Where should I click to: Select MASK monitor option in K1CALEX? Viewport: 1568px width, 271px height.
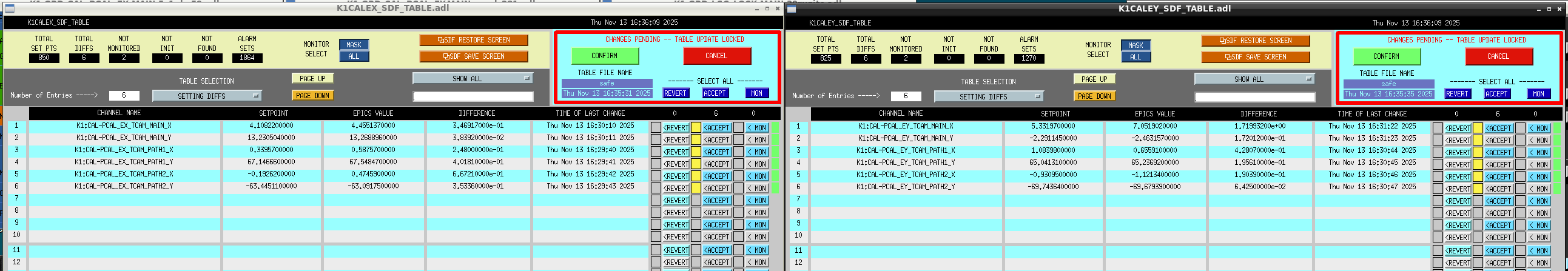click(x=354, y=44)
